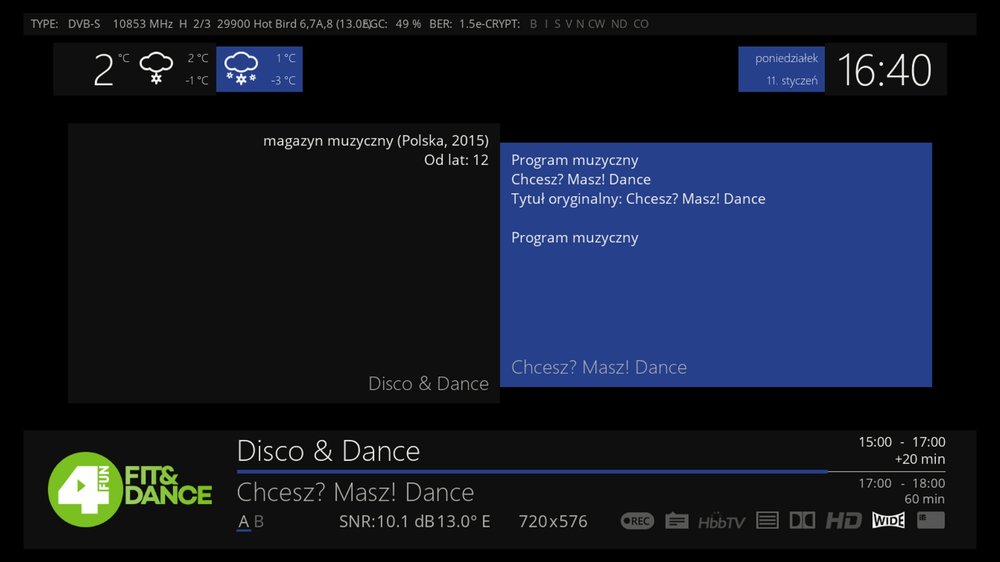This screenshot has width=1000, height=562.
Task: Click next programme title Chcesz? Masz! Dance
Action: click(355, 492)
